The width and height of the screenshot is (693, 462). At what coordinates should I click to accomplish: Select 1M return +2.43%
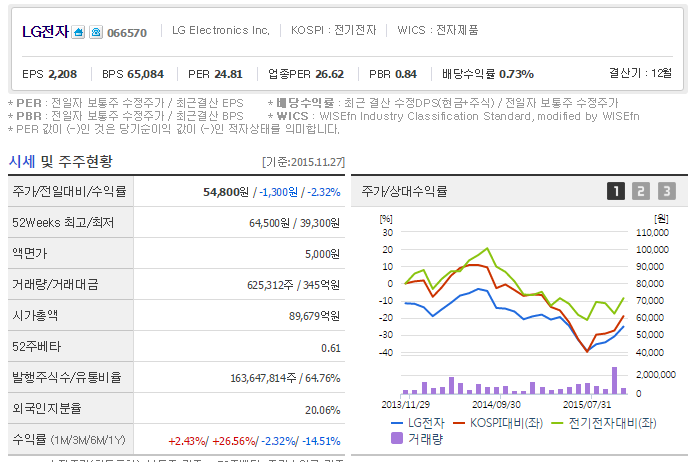[x=187, y=441]
